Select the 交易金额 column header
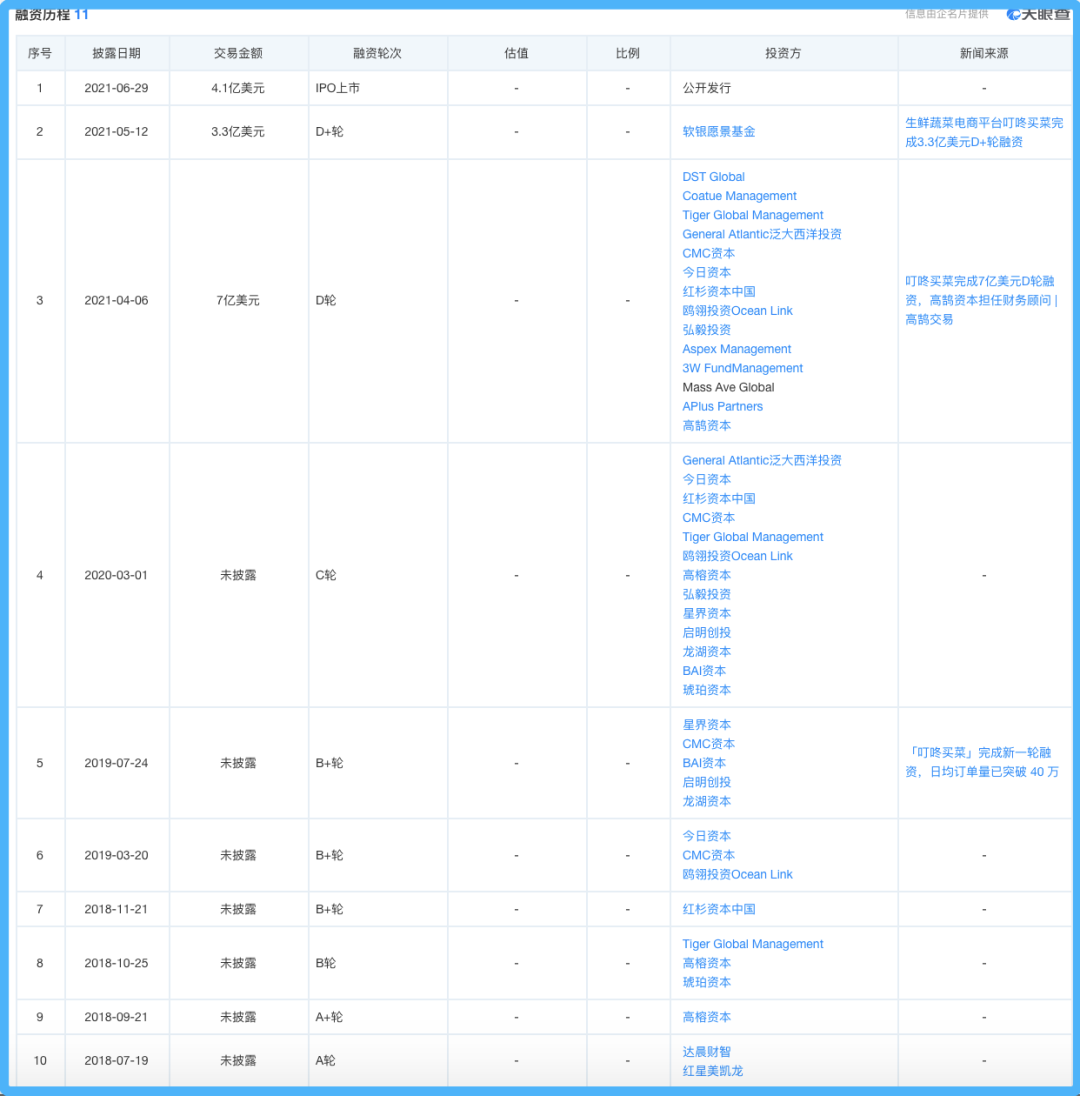1080x1096 pixels. coord(238,53)
